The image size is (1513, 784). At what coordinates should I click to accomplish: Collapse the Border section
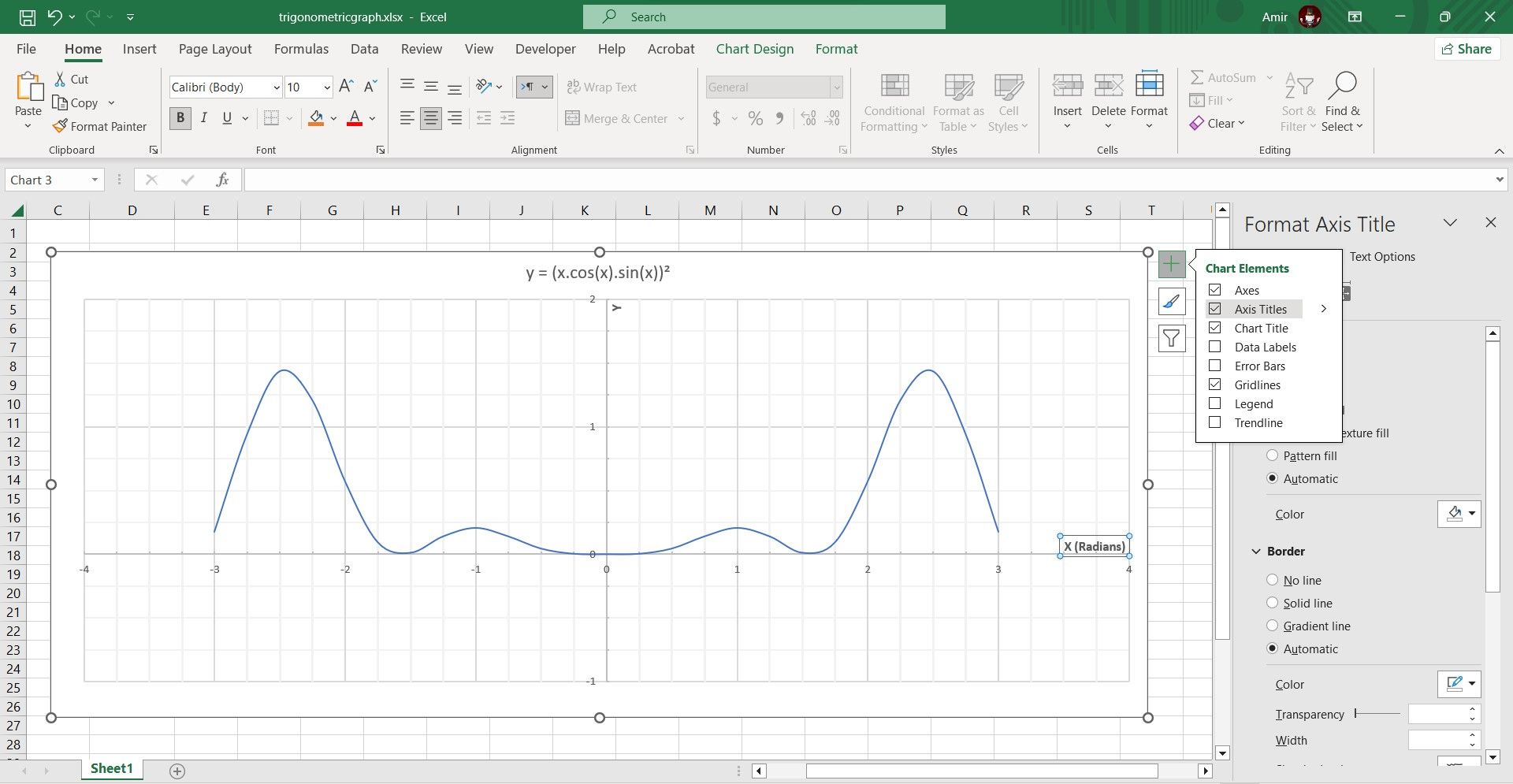click(x=1256, y=552)
